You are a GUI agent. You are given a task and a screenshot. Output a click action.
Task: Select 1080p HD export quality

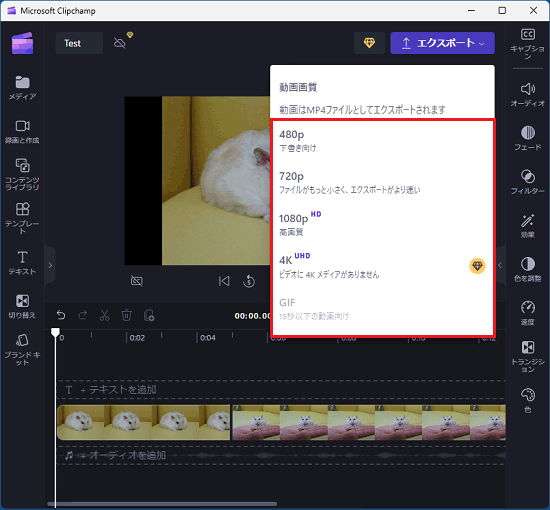[x=382, y=224]
